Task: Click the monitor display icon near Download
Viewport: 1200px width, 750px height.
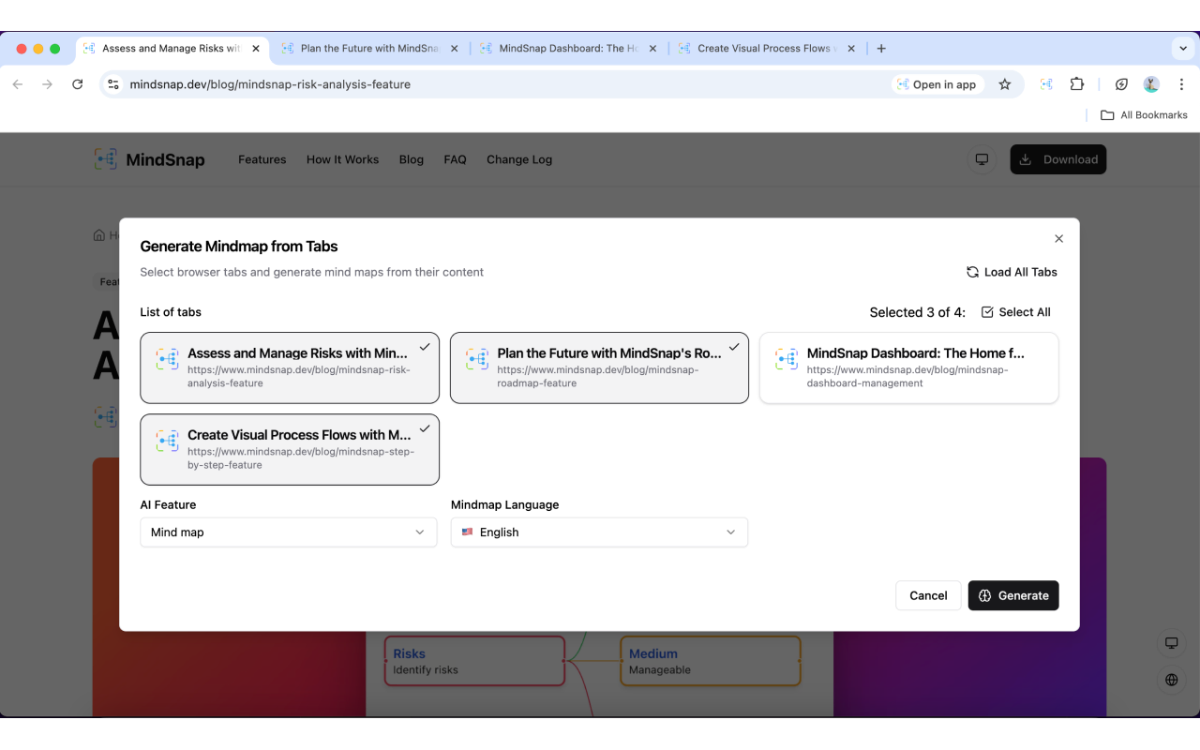Action: [x=981, y=158]
